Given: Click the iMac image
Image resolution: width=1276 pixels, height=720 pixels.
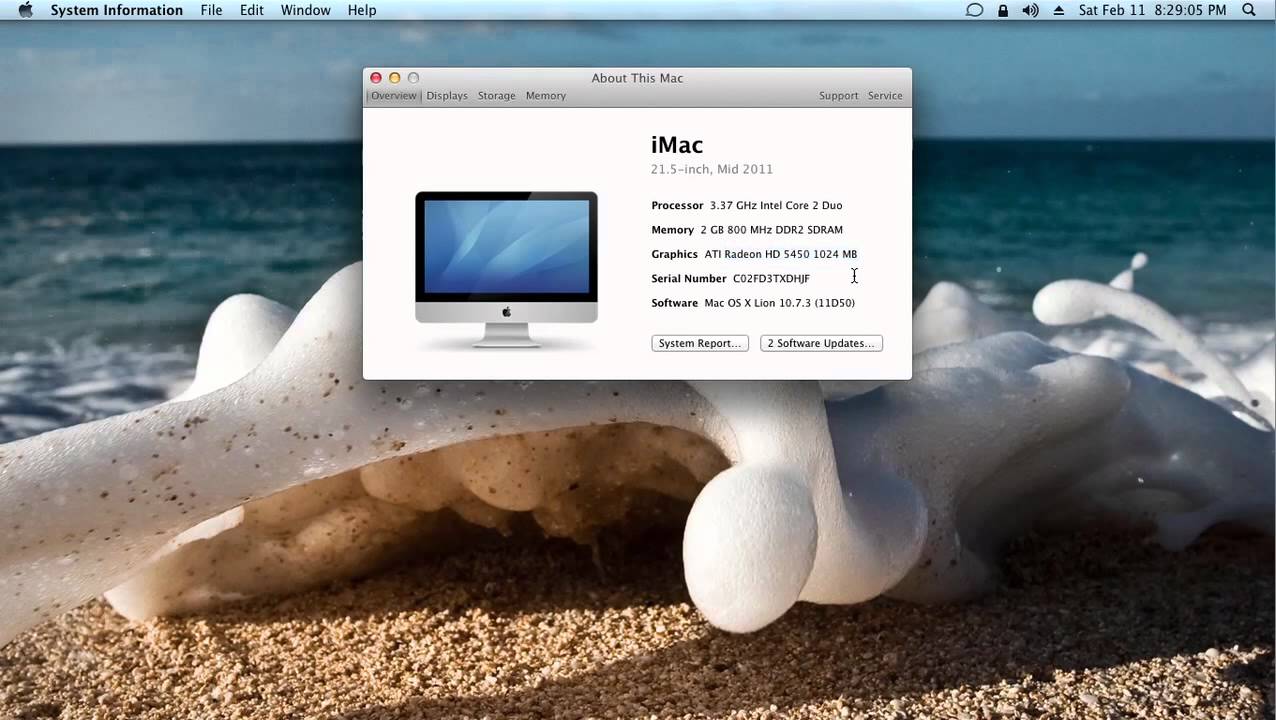Looking at the screenshot, I should tap(506, 269).
